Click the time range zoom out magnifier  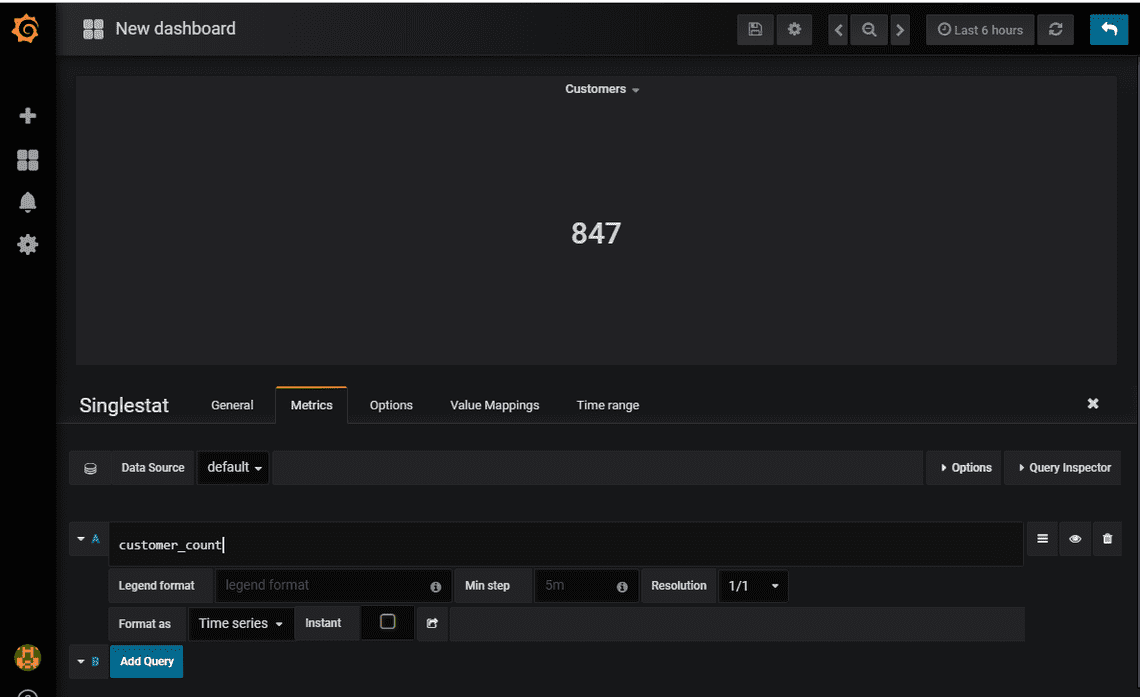click(x=869, y=29)
